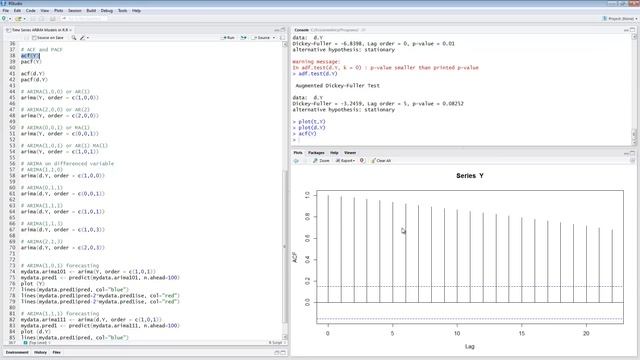Open the Code menu

(x=31, y=11)
